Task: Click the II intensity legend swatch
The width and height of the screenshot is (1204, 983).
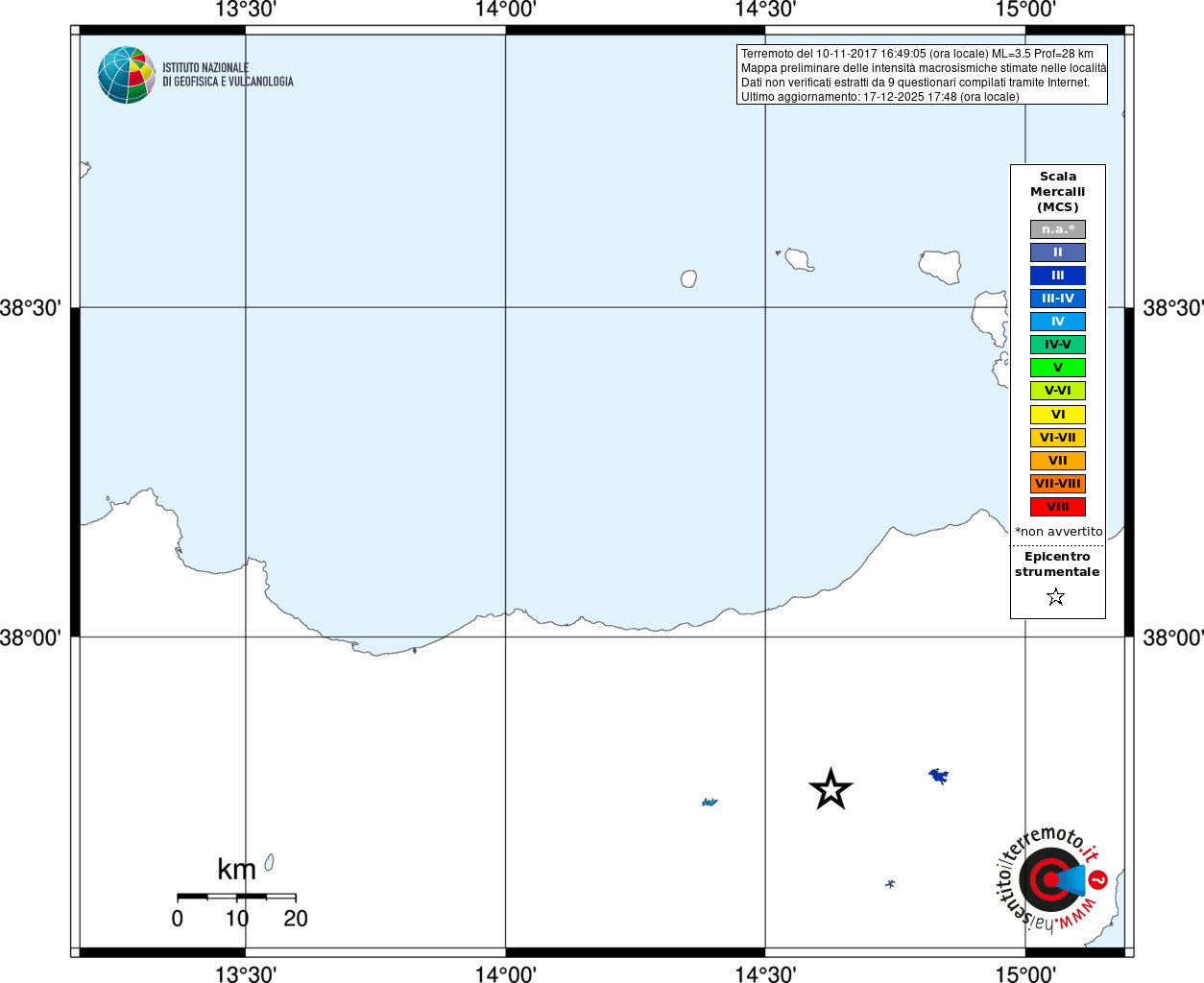Action: pyautogui.click(x=1058, y=252)
